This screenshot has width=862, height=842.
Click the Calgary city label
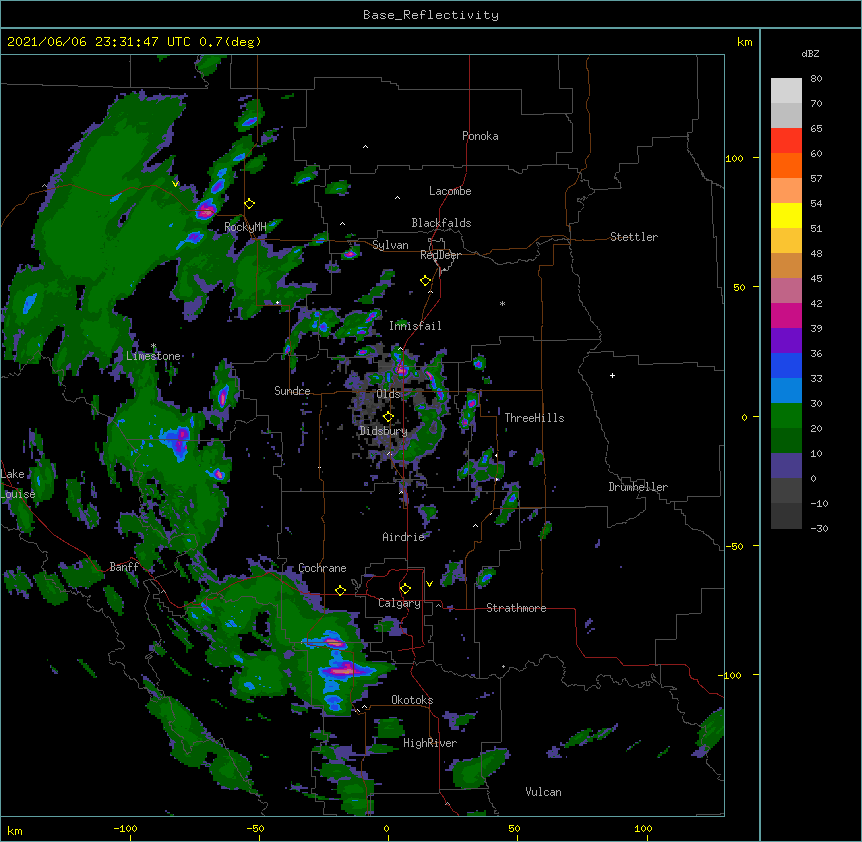pyautogui.click(x=399, y=603)
